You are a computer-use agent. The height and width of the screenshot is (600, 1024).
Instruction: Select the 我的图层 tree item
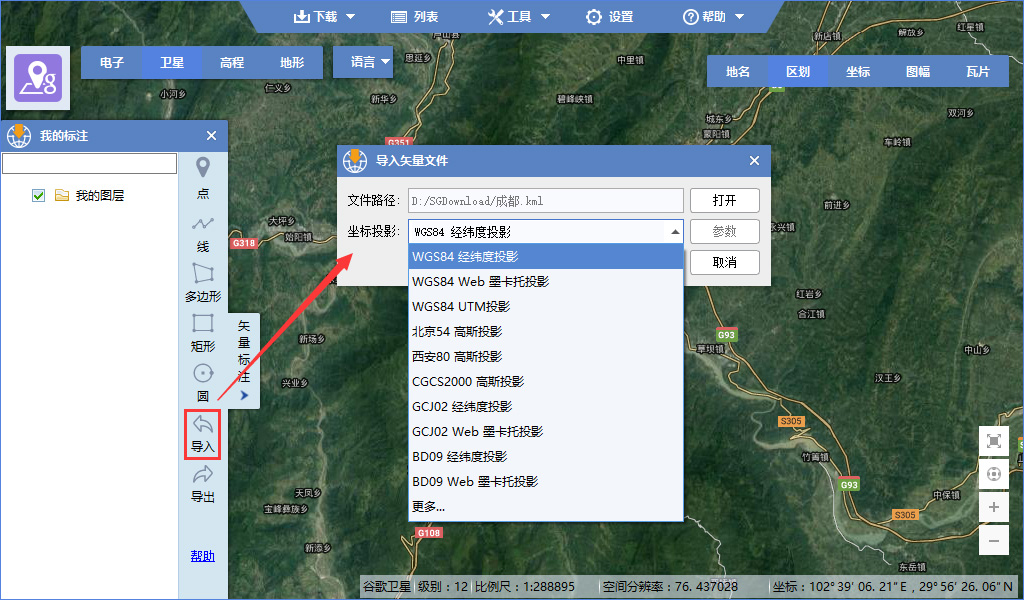[99, 195]
